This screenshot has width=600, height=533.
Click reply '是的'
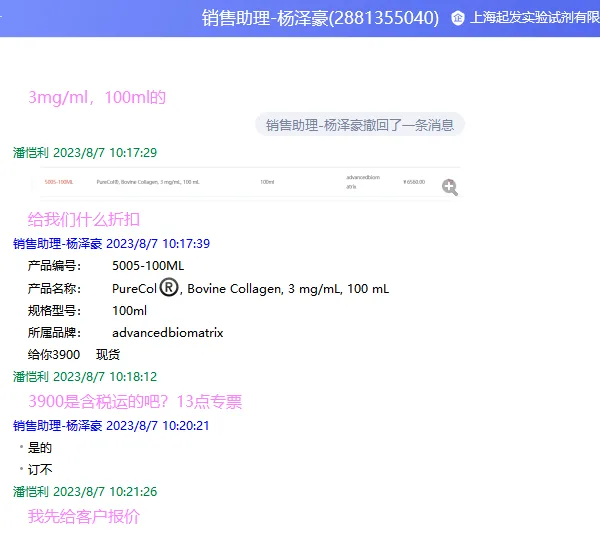(40, 447)
